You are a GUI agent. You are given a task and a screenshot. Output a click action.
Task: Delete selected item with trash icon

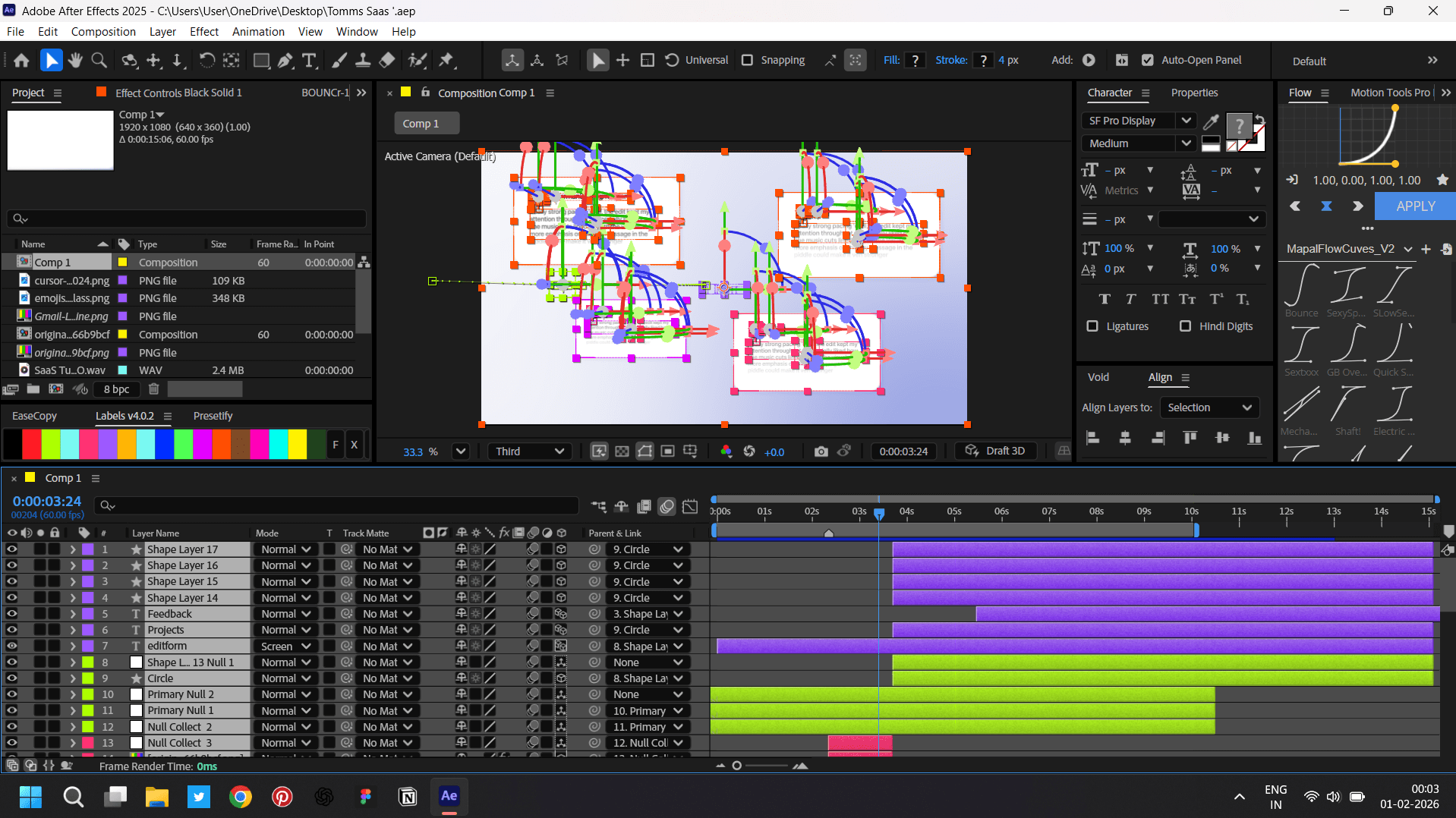(x=153, y=389)
